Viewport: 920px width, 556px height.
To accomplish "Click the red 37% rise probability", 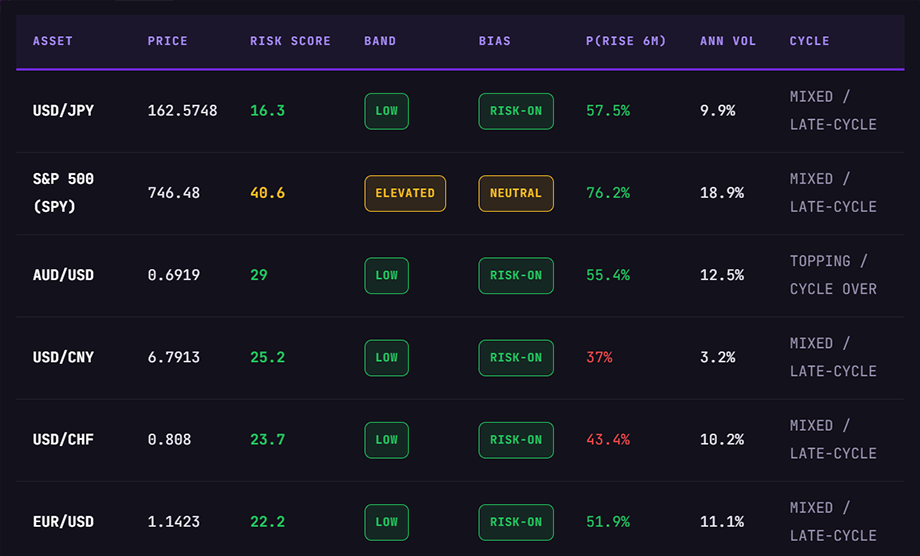I will point(599,357).
